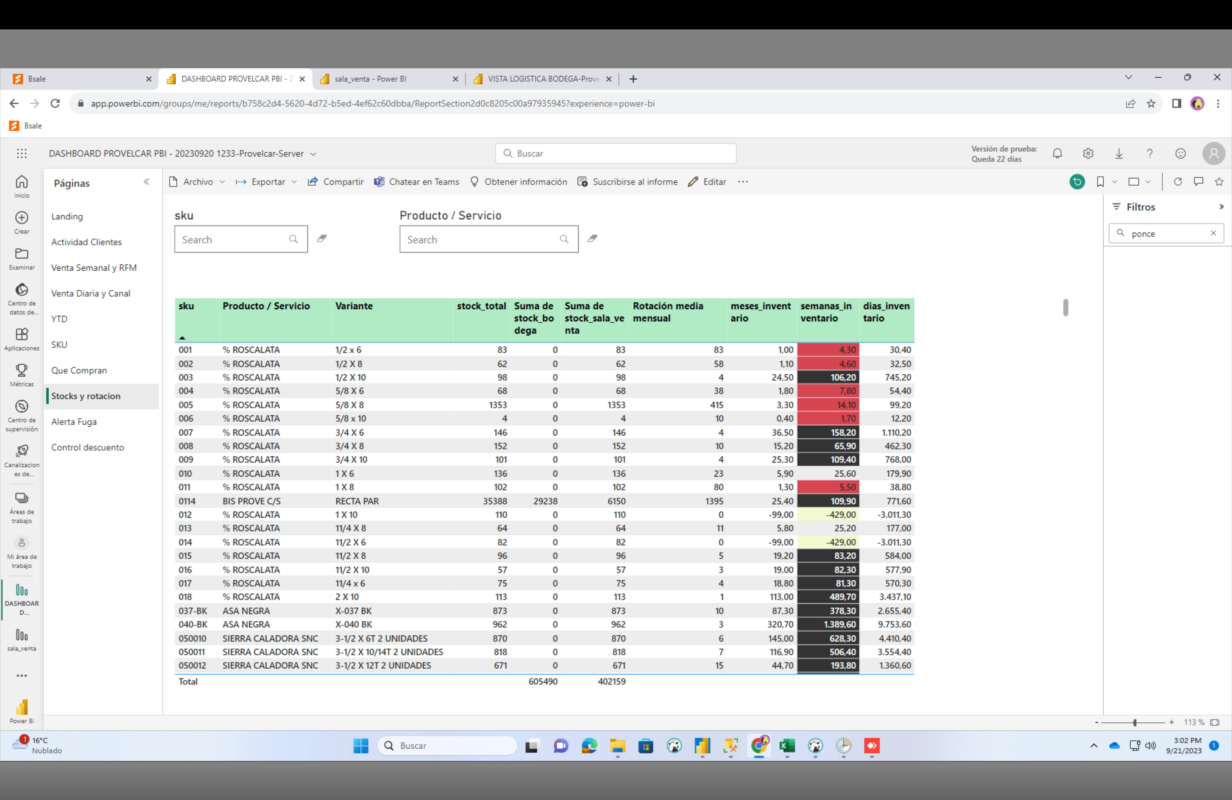Click the notifications bell icon
The height and width of the screenshot is (800, 1232).
(1057, 154)
